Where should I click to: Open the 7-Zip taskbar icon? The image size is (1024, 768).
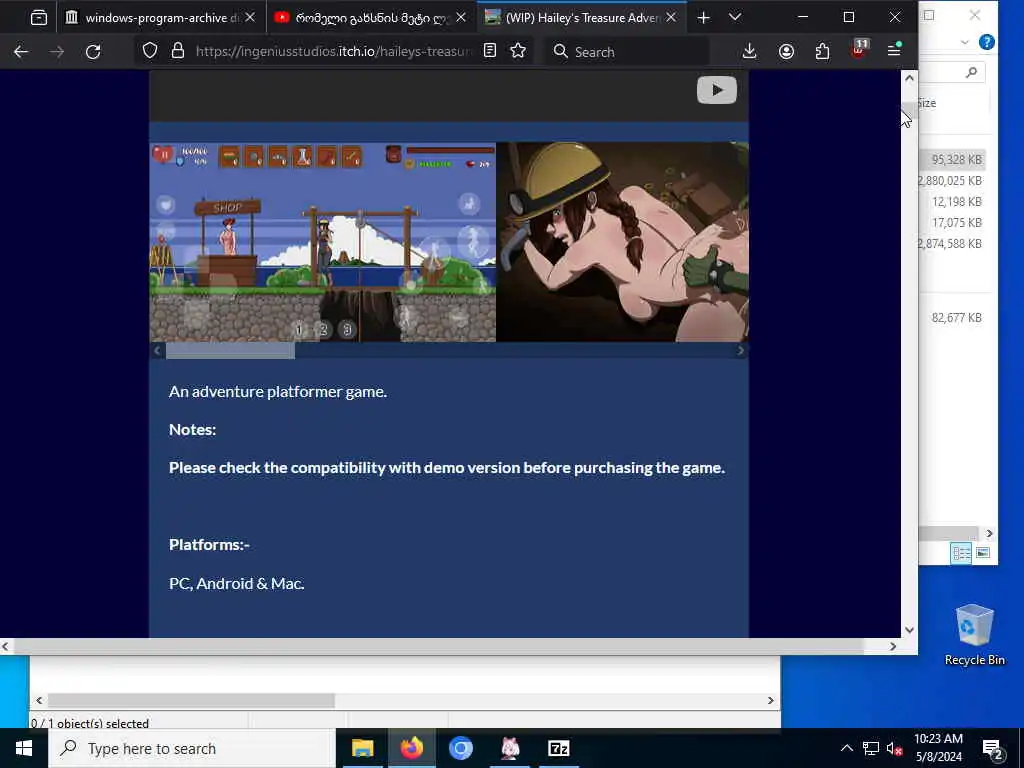[x=558, y=748]
